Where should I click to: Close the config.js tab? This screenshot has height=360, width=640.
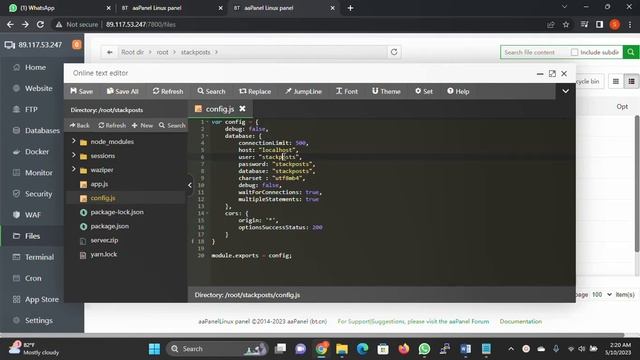click(242, 109)
